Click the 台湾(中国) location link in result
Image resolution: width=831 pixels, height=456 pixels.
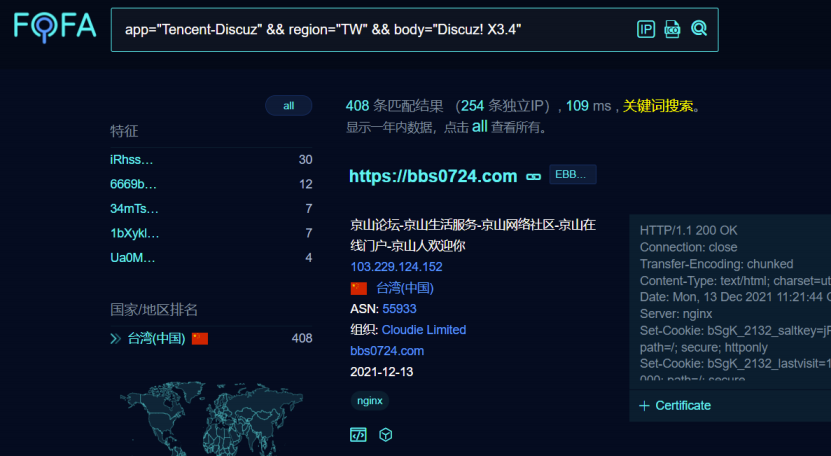405,288
